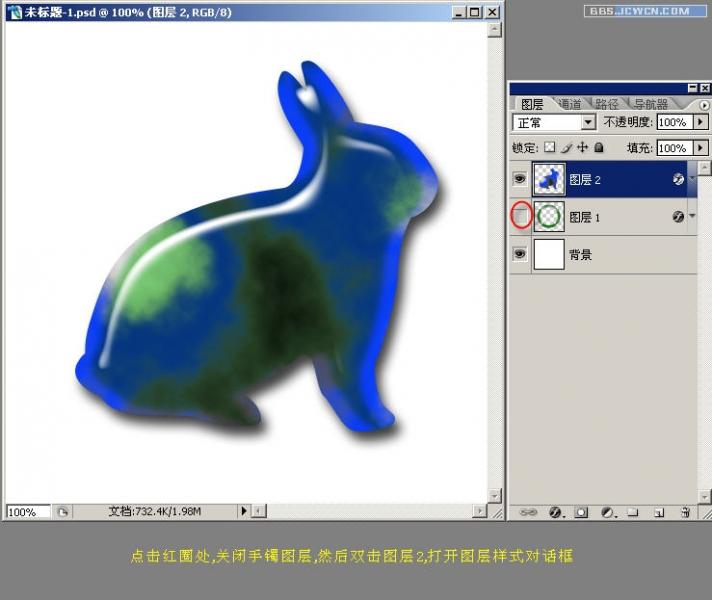The height and width of the screenshot is (600, 712).
Task: Click the 100% zoom field in status bar
Action: (x=28, y=512)
